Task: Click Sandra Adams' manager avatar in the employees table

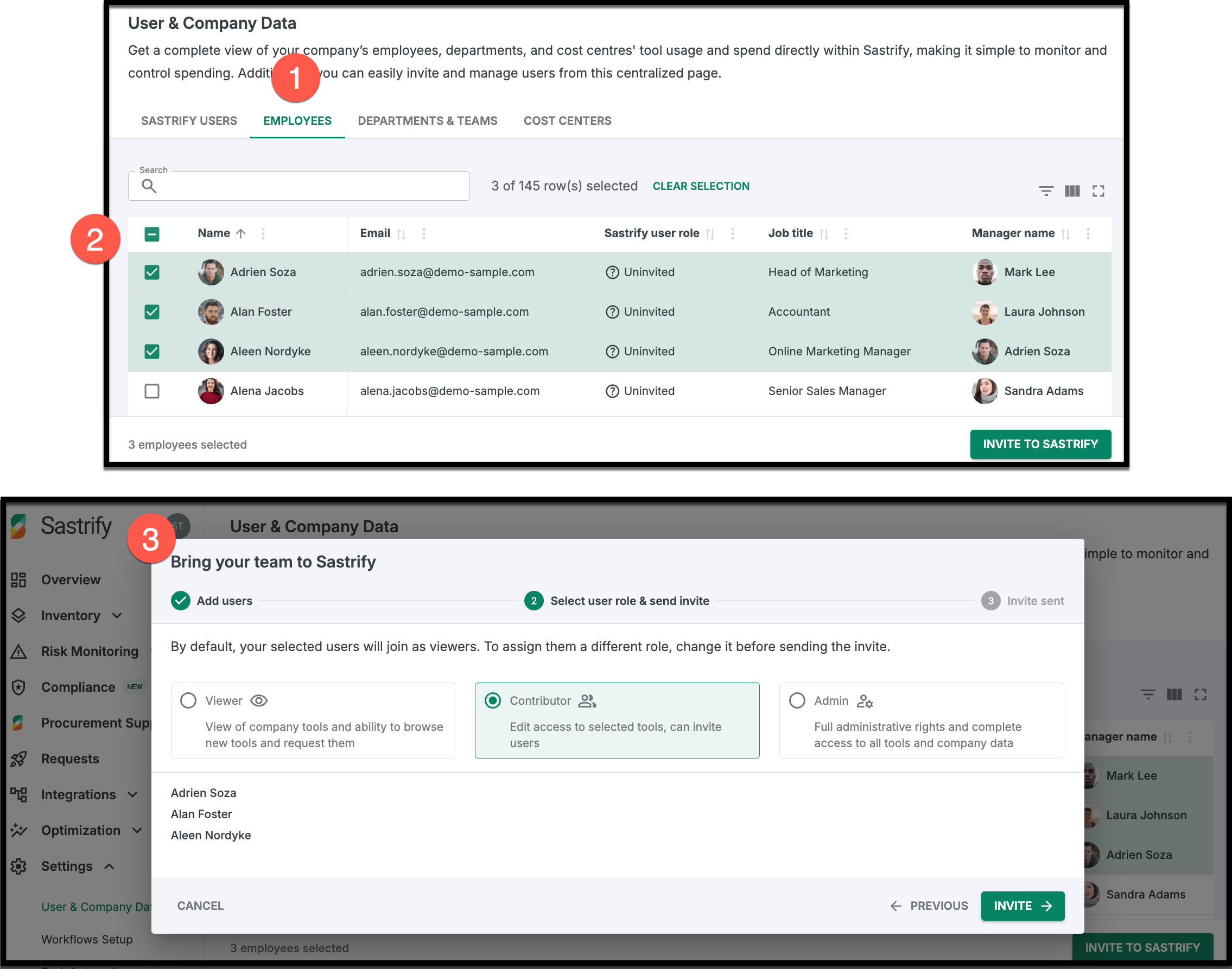Action: (x=985, y=392)
